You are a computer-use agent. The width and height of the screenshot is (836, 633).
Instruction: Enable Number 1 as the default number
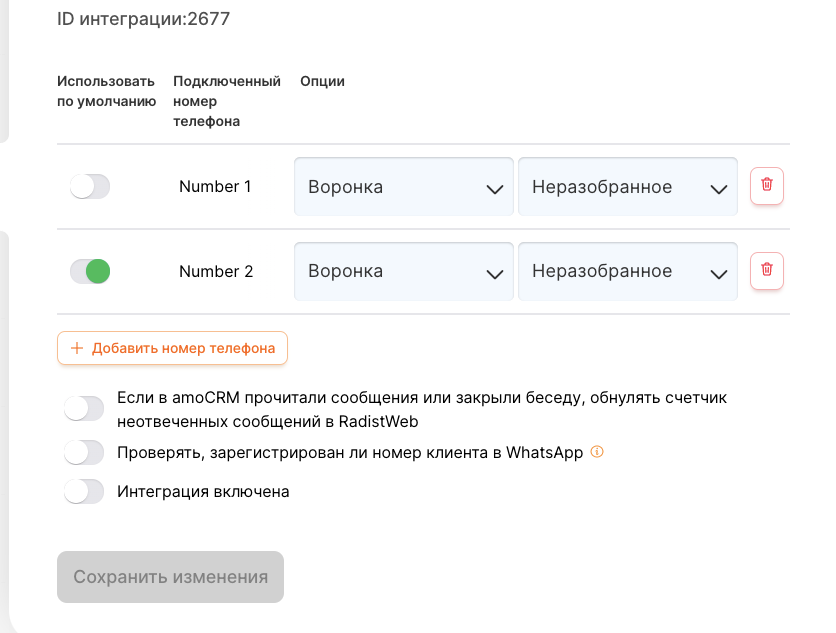coord(89,187)
